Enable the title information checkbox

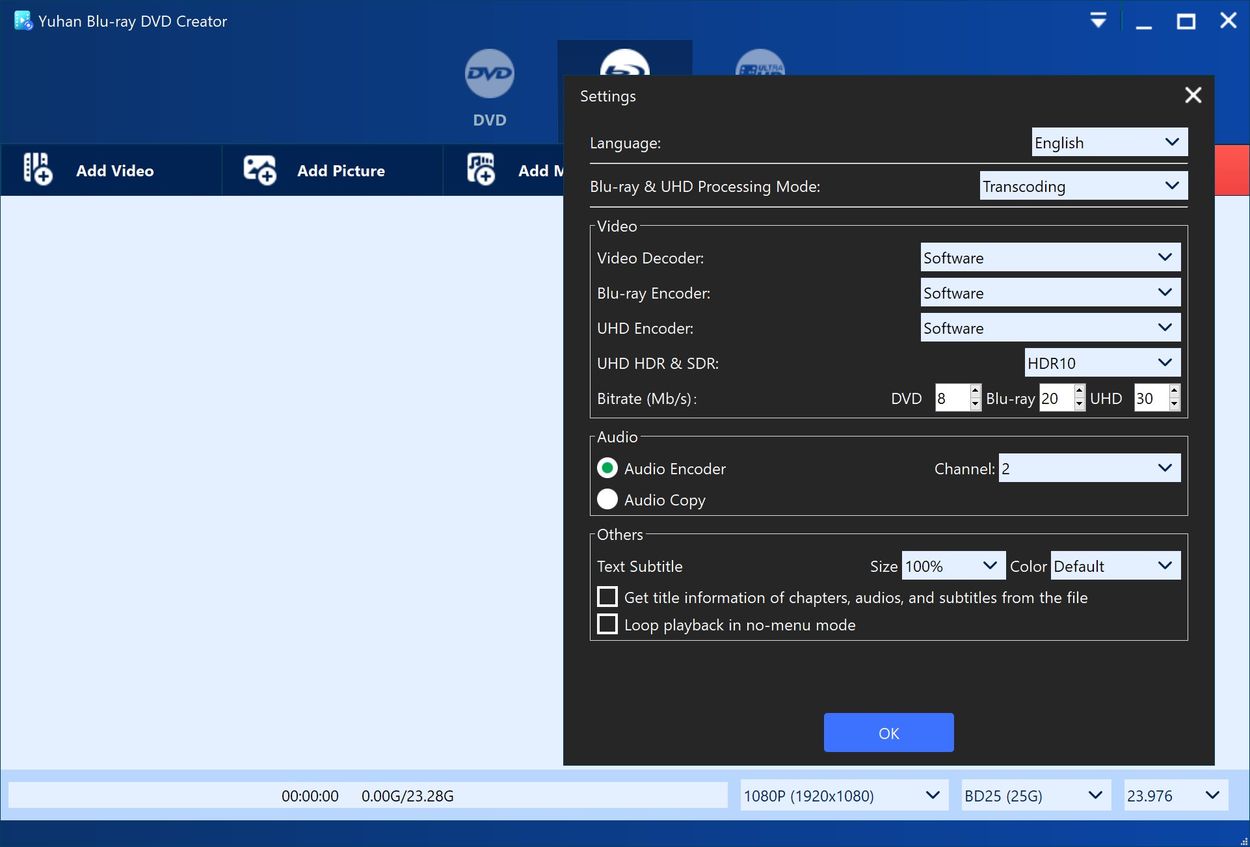coord(607,596)
